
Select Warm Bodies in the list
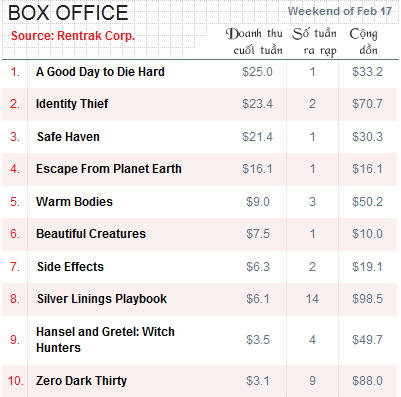(74, 202)
